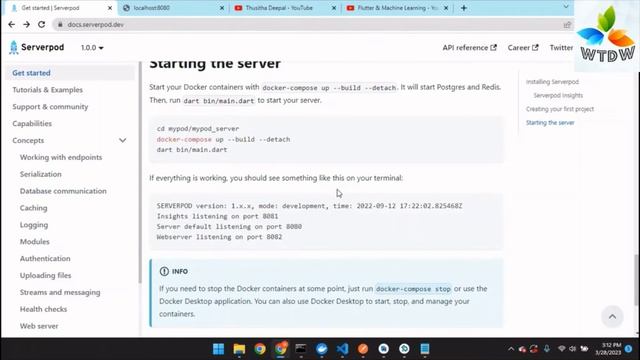Open the Modules docs page

(34, 242)
